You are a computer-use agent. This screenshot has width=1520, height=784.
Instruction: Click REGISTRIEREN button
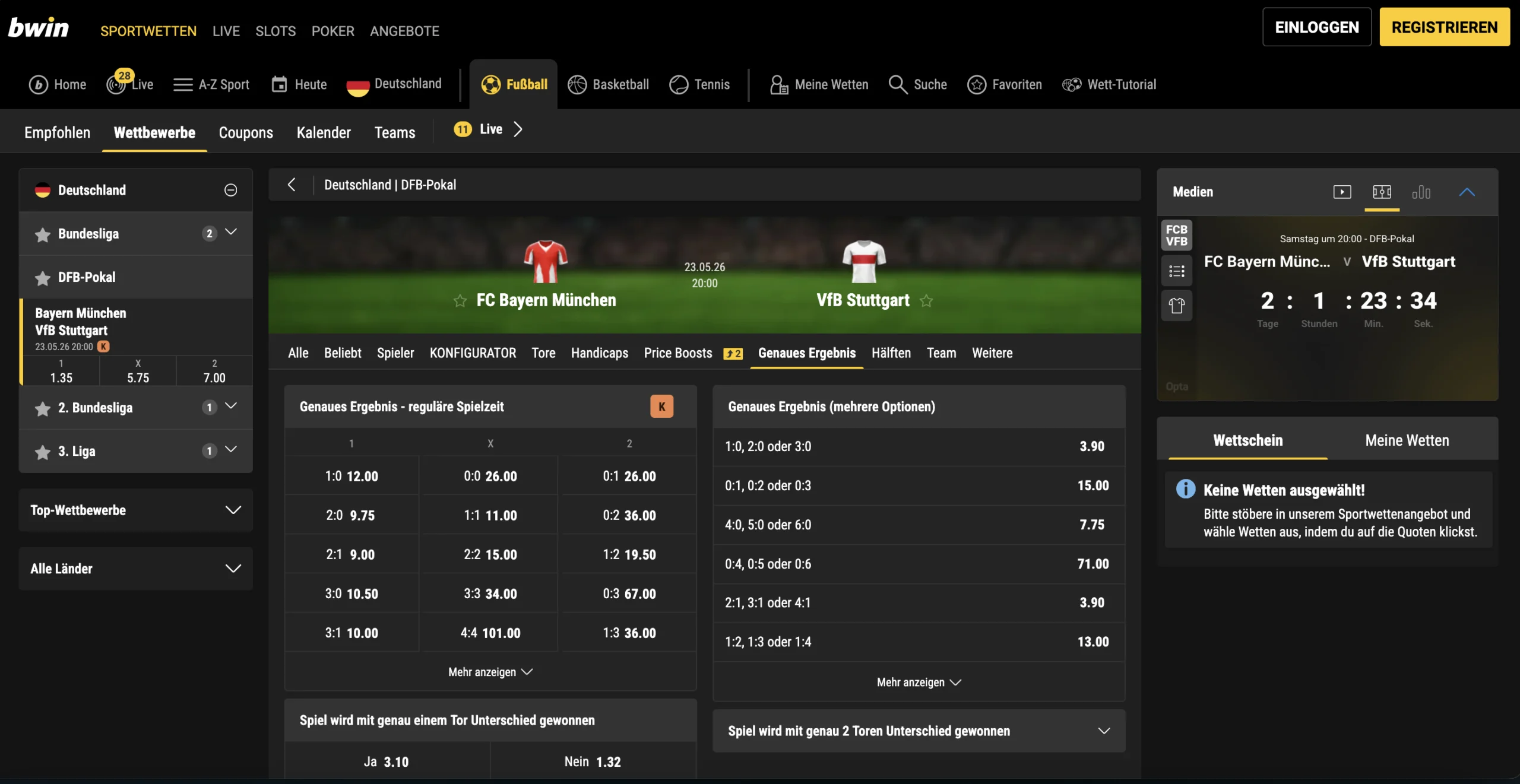(1444, 27)
